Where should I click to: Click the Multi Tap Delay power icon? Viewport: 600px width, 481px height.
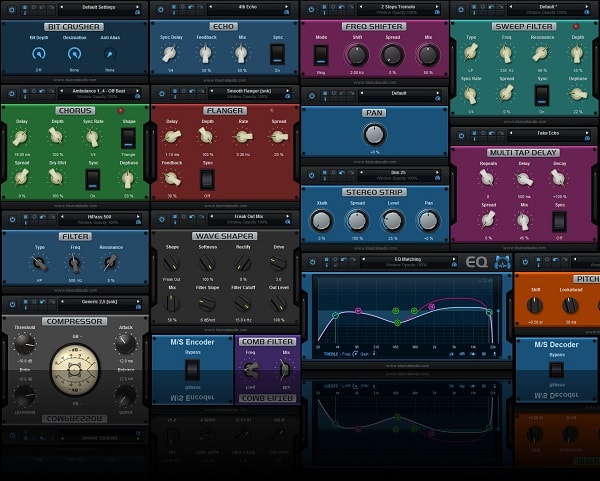(x=461, y=135)
